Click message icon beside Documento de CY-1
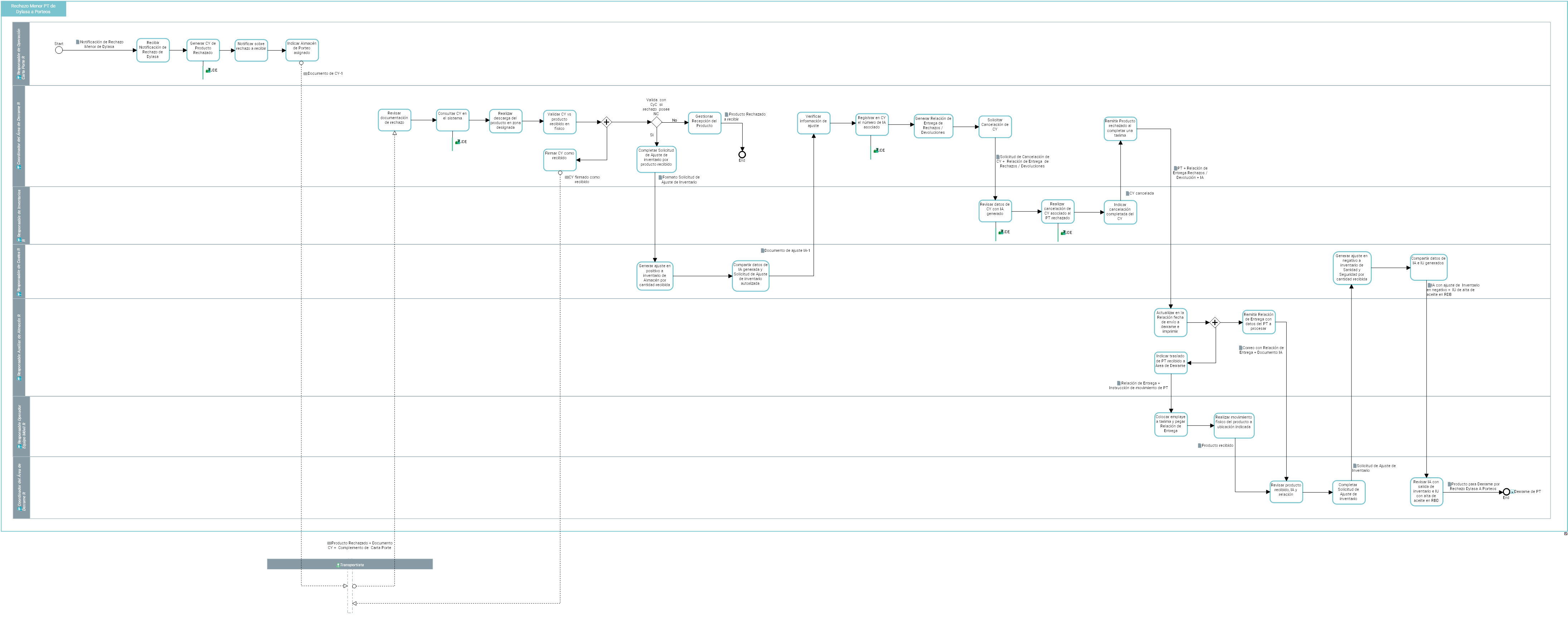1568x617 pixels. pos(306,74)
